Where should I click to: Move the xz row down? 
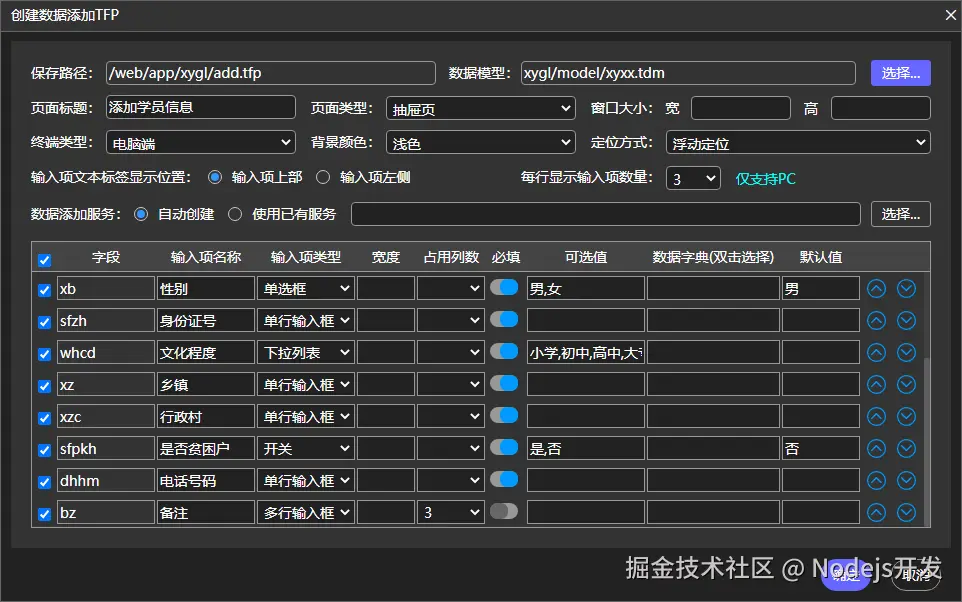(906, 384)
